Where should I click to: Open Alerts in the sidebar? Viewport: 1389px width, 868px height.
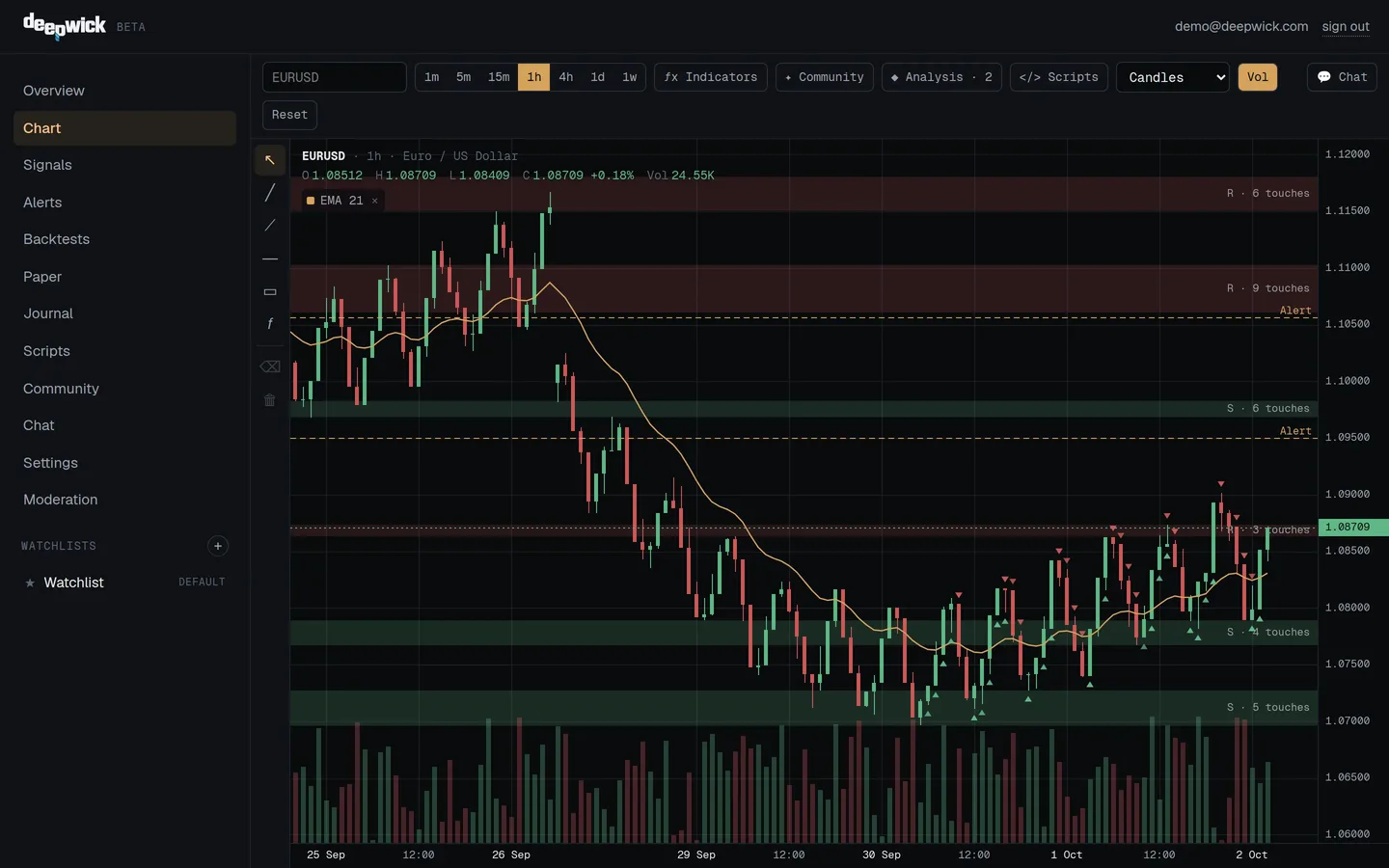(x=124, y=203)
